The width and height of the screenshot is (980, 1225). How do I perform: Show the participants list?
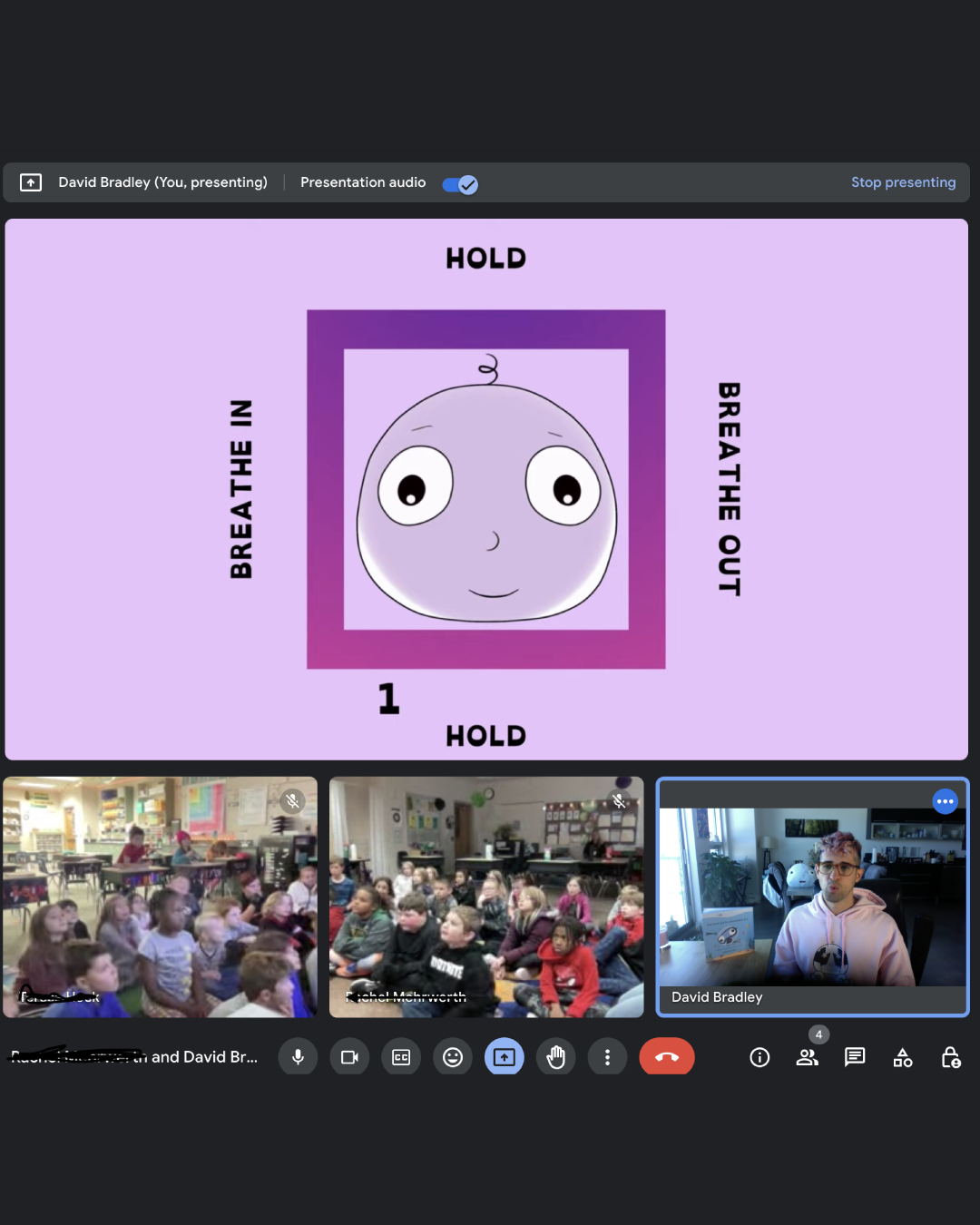(x=807, y=1057)
